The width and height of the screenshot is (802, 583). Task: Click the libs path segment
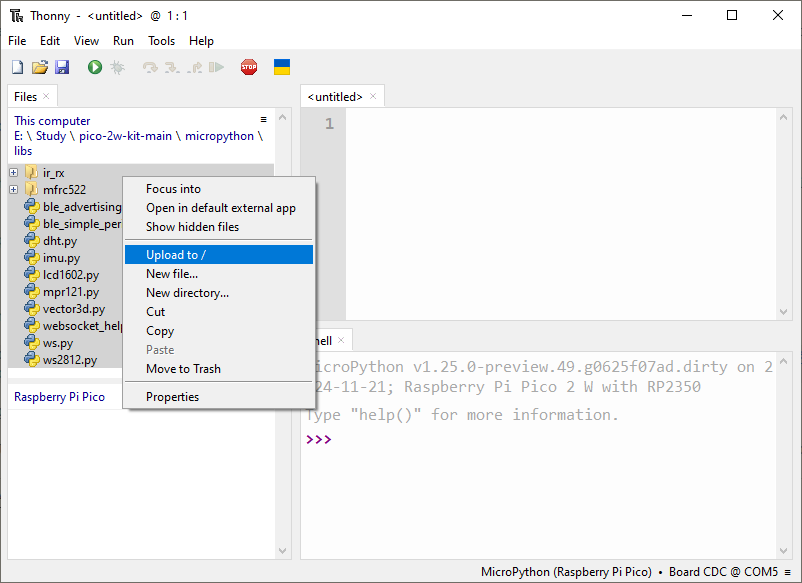point(23,151)
